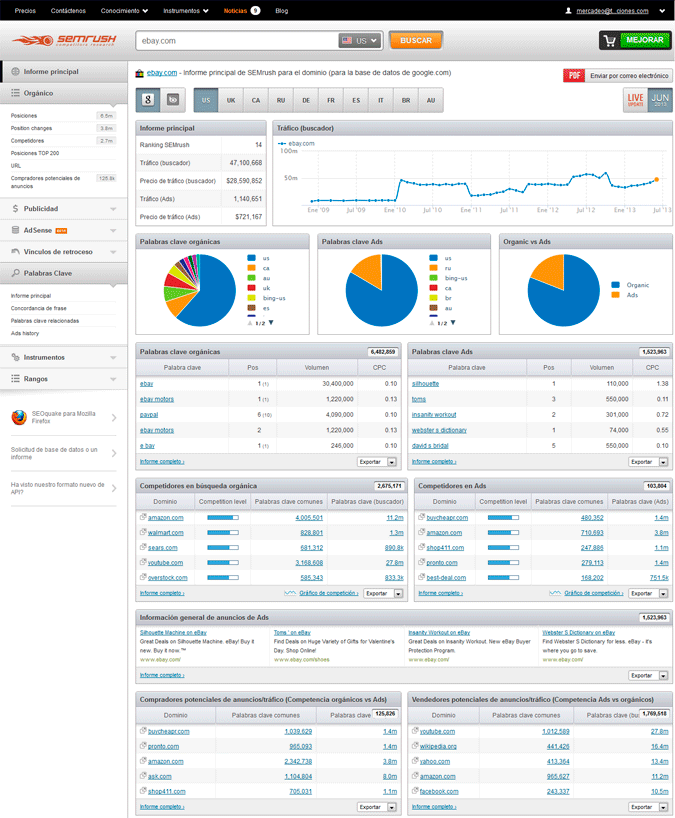This screenshot has width=675, height=818.
Task: Click Enviar por correo electrónico
Action: pos(629,76)
